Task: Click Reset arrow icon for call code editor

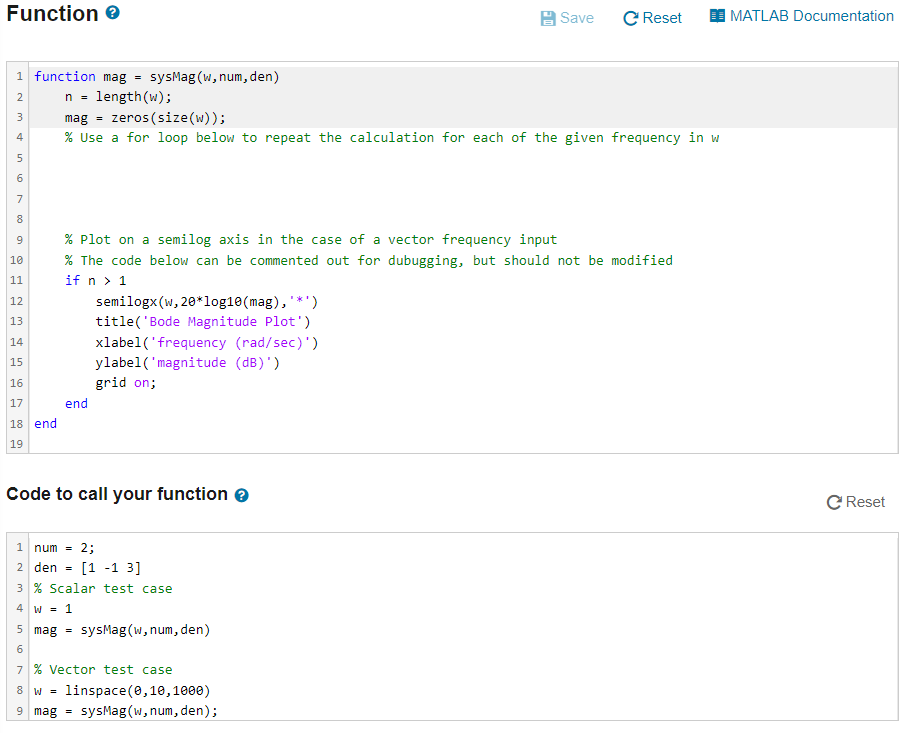Action: coord(834,502)
